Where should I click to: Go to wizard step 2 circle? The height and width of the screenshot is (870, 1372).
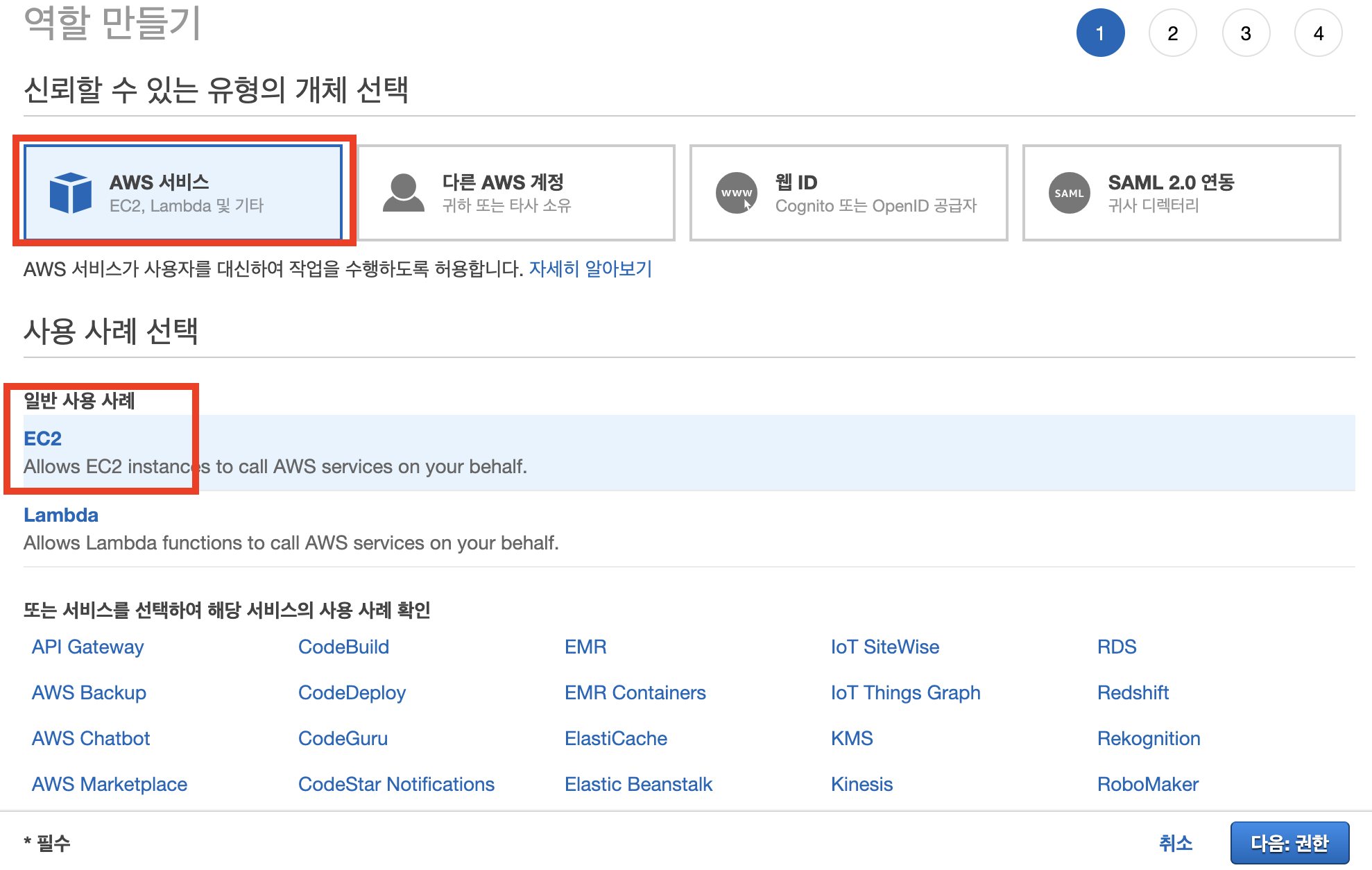click(x=1172, y=33)
